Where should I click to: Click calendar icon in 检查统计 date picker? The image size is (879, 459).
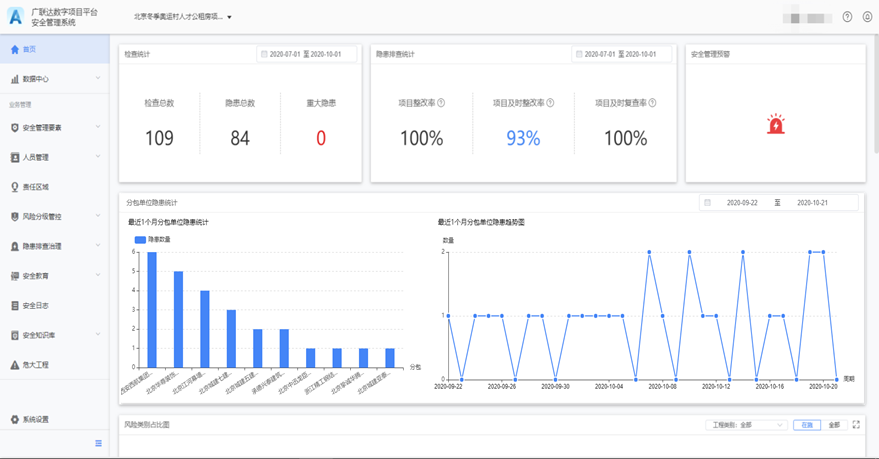pos(264,54)
